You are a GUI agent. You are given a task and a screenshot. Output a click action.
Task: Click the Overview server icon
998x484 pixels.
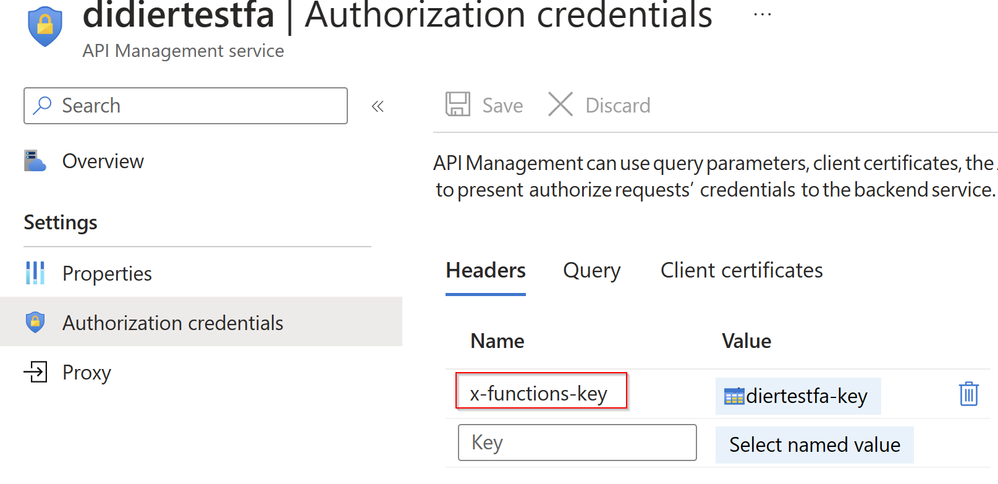[x=36, y=161]
